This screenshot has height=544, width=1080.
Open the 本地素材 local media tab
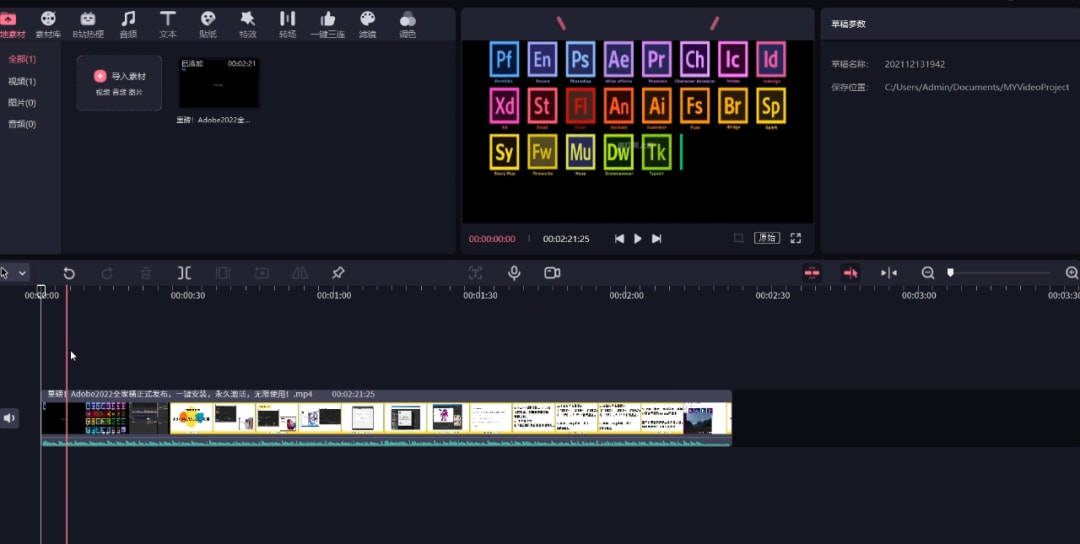tap(10, 25)
